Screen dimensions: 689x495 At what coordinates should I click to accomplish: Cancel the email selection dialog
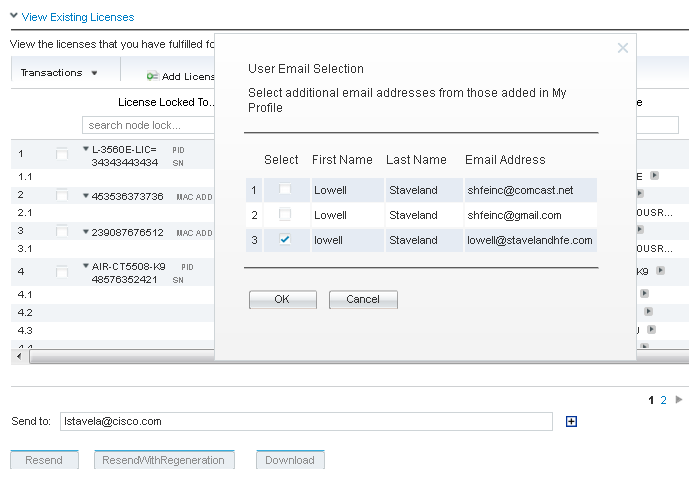coord(363,300)
